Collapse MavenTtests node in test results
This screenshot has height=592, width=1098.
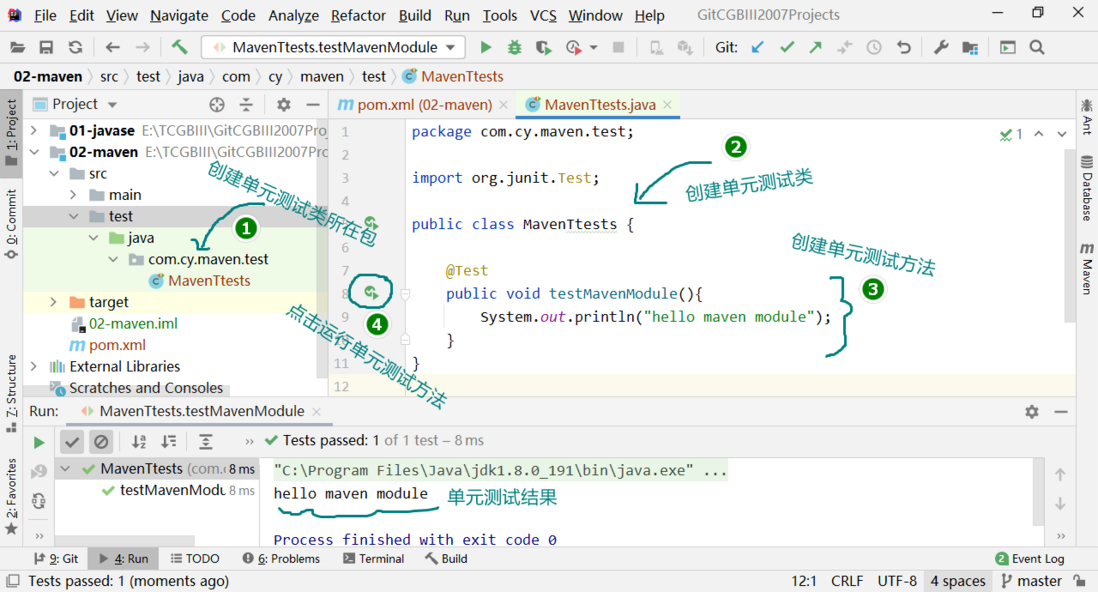tap(65, 469)
